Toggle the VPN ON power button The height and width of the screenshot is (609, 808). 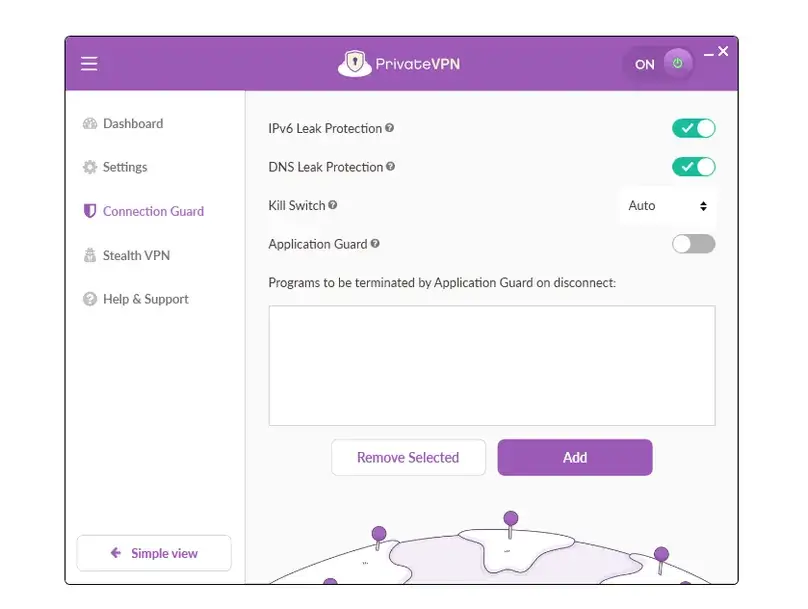coord(677,63)
